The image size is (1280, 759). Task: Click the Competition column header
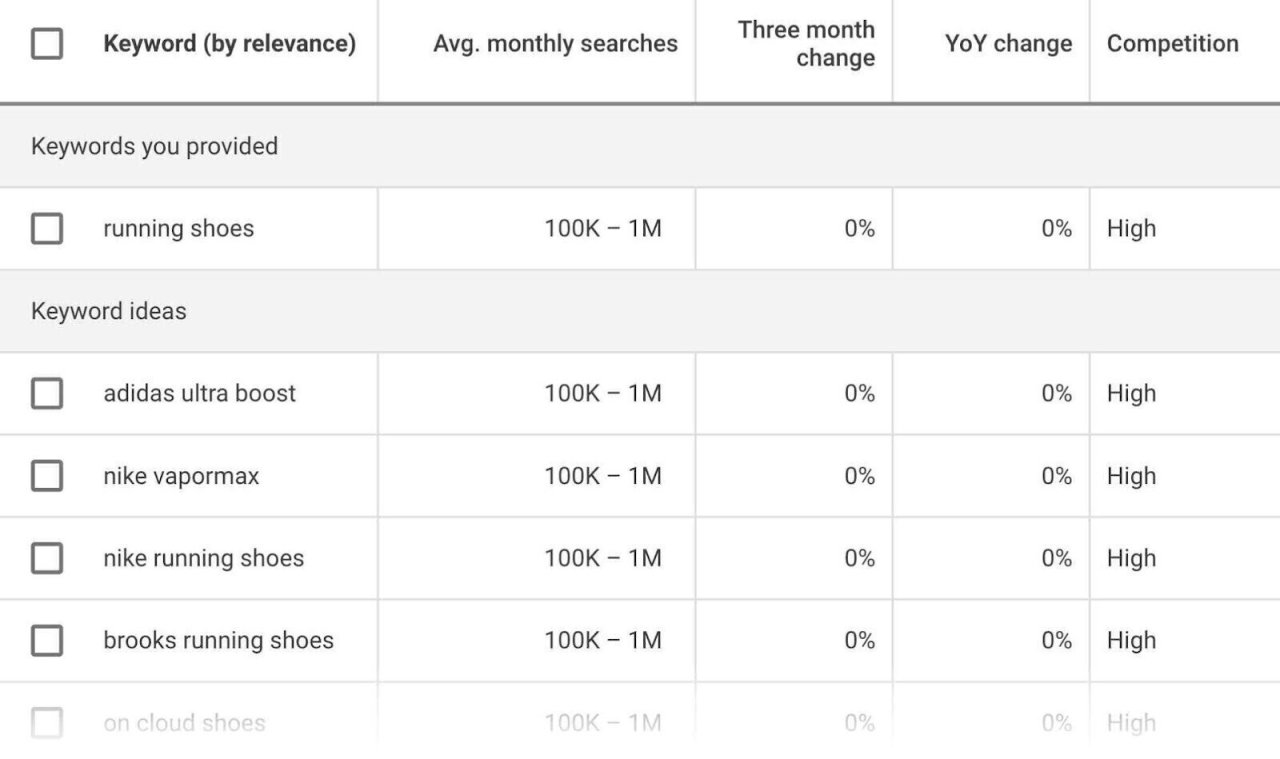1172,44
